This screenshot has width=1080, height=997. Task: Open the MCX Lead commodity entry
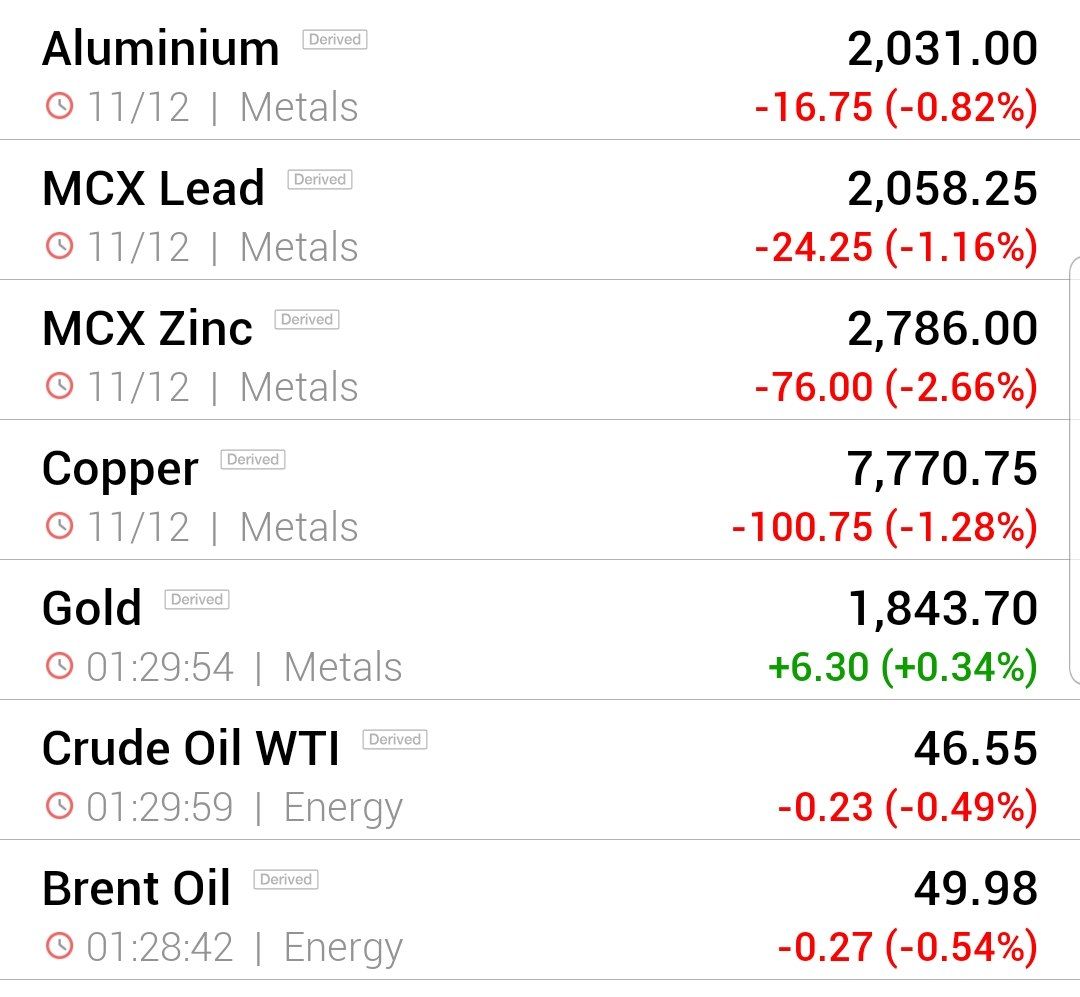pos(540,209)
